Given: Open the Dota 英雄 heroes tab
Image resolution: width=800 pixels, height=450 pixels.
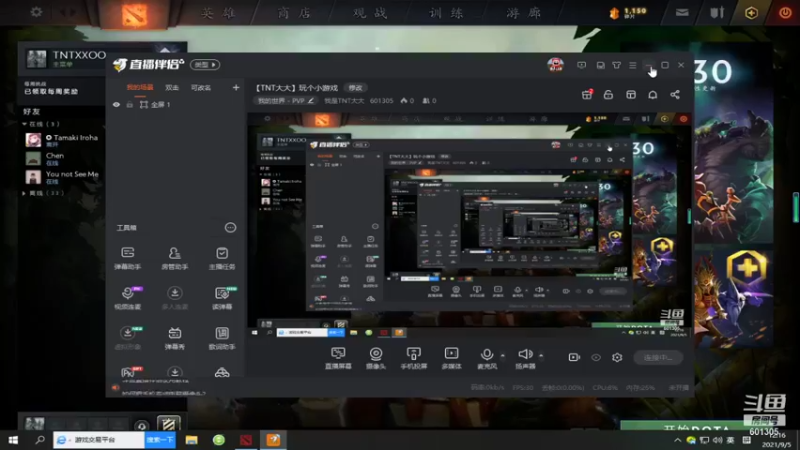Looking at the screenshot, I should click(219, 13).
